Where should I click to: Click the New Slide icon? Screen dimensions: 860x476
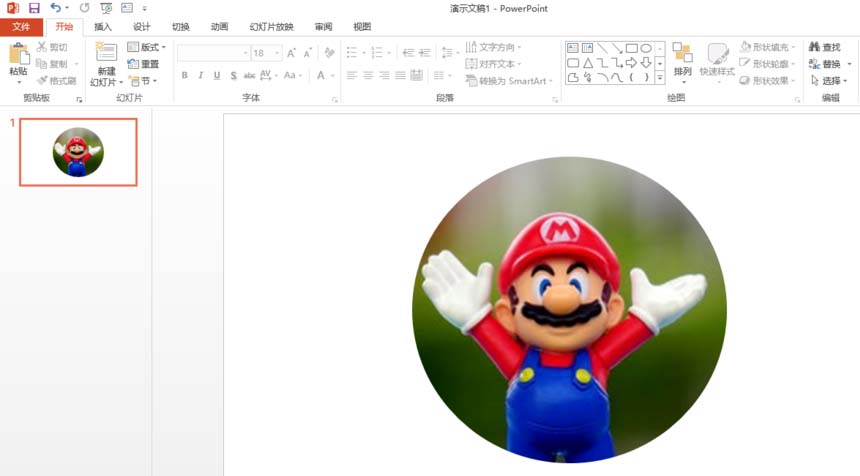coord(106,53)
